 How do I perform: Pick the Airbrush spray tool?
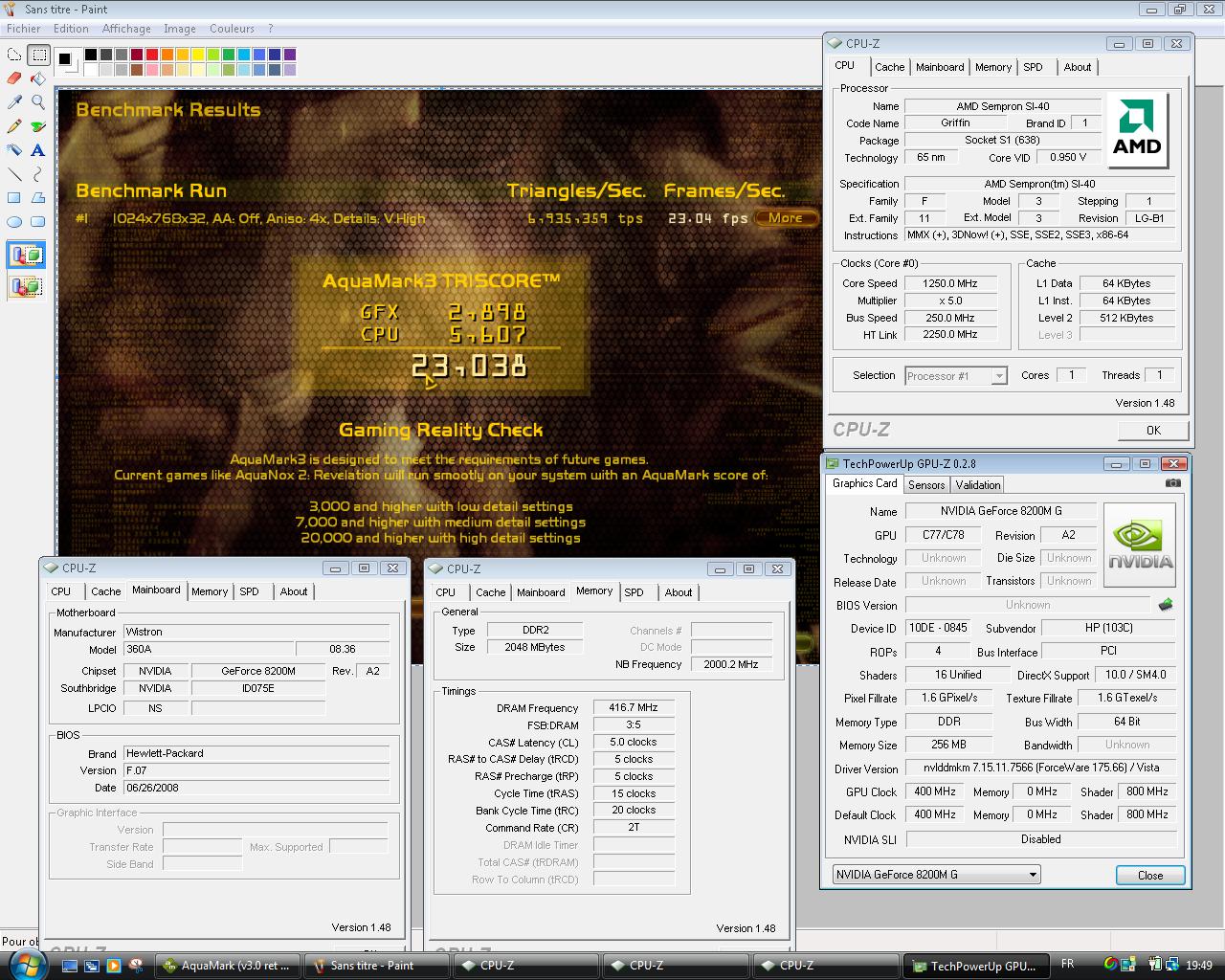tap(14, 150)
